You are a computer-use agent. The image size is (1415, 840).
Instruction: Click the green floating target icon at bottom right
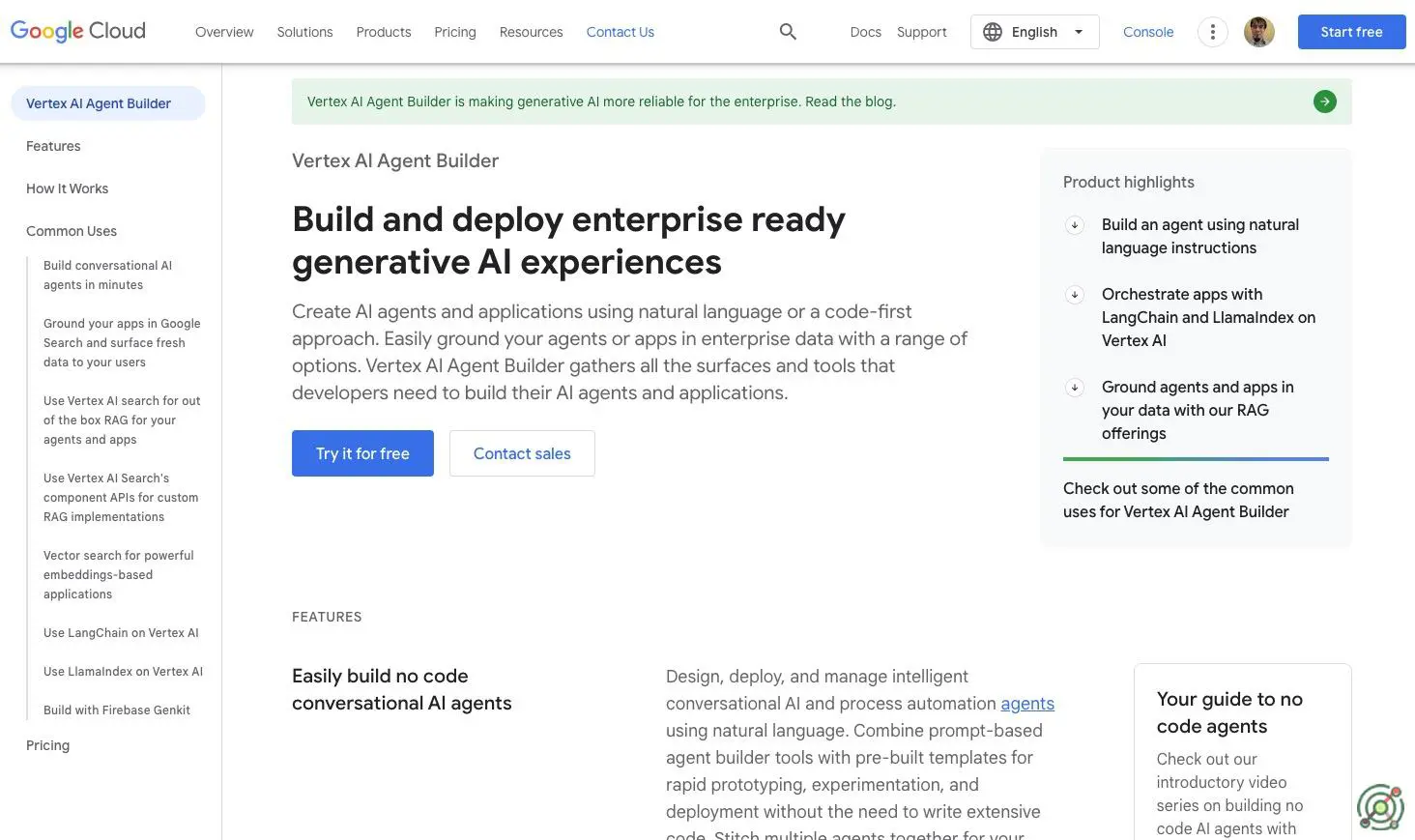1380,807
